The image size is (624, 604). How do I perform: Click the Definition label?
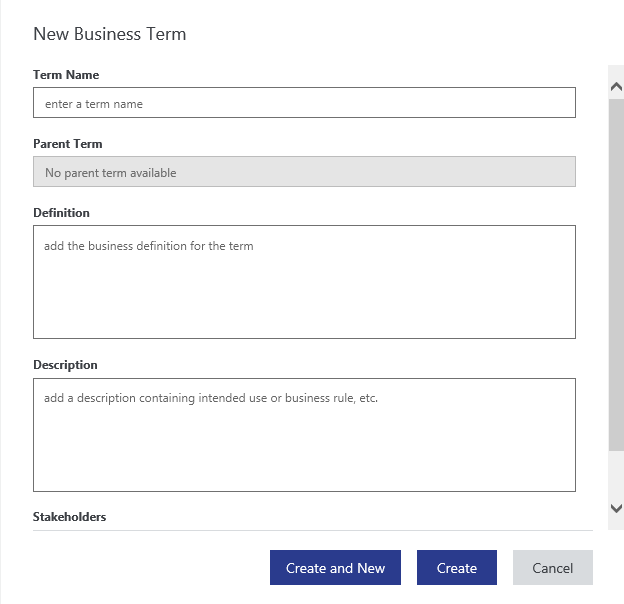(61, 213)
